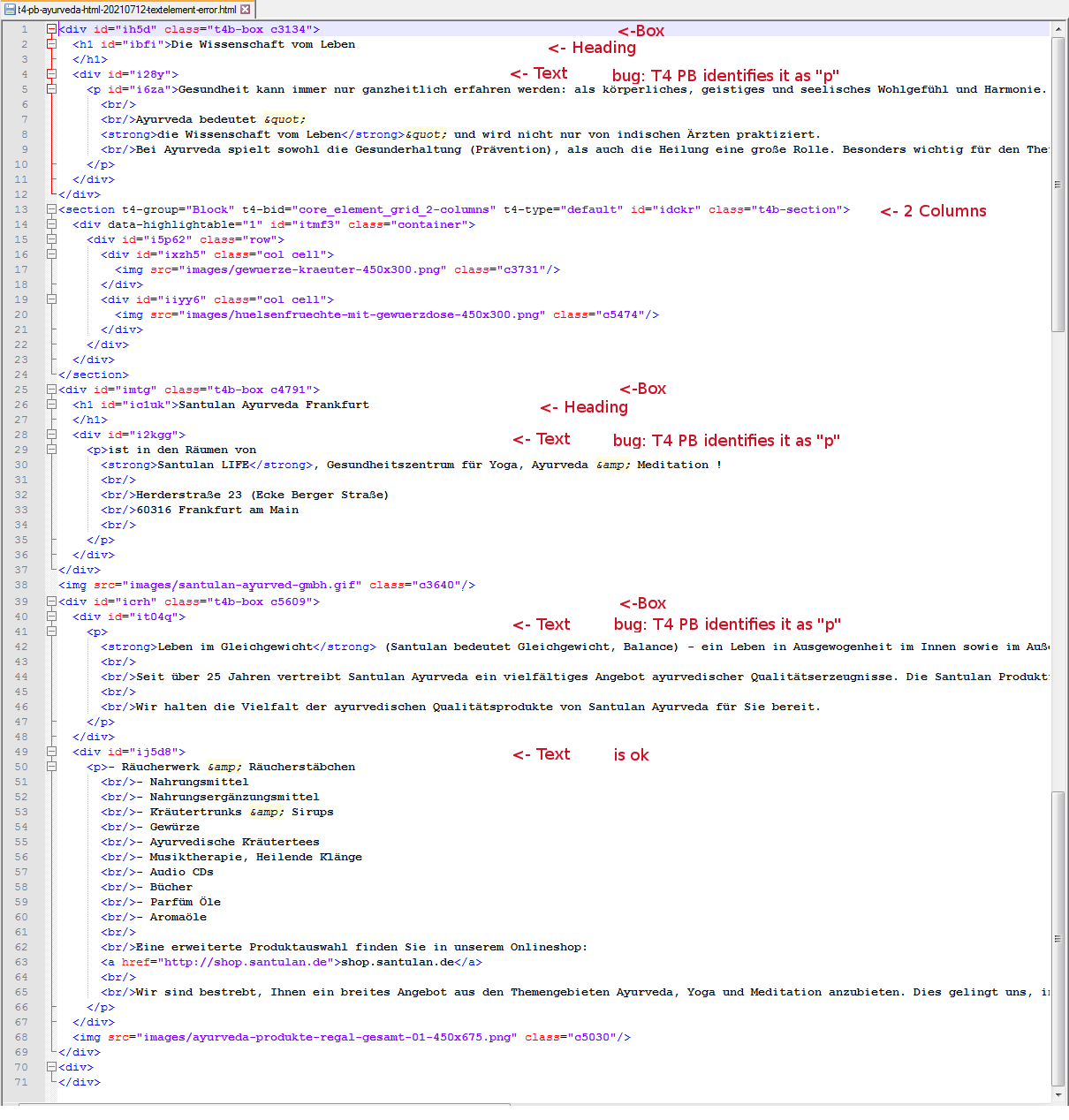This screenshot has height=1120, width=1069.
Task: Fold the div id="ixzh5" col cell
Action: pos(51,254)
